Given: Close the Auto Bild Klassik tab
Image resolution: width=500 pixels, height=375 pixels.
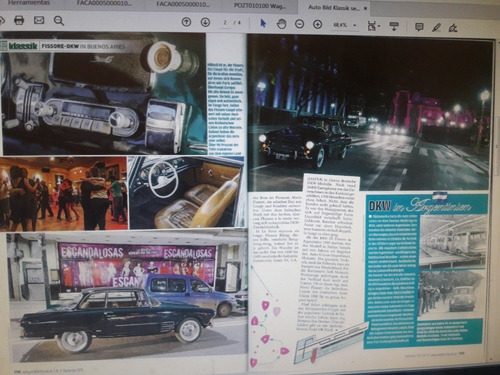Looking at the screenshot, I should pos(365,8).
